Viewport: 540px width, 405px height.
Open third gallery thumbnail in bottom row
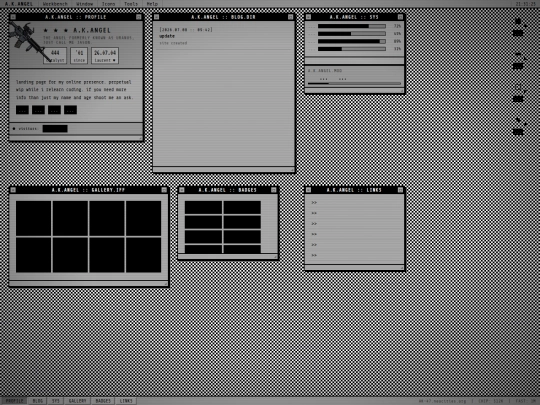tap(107, 255)
